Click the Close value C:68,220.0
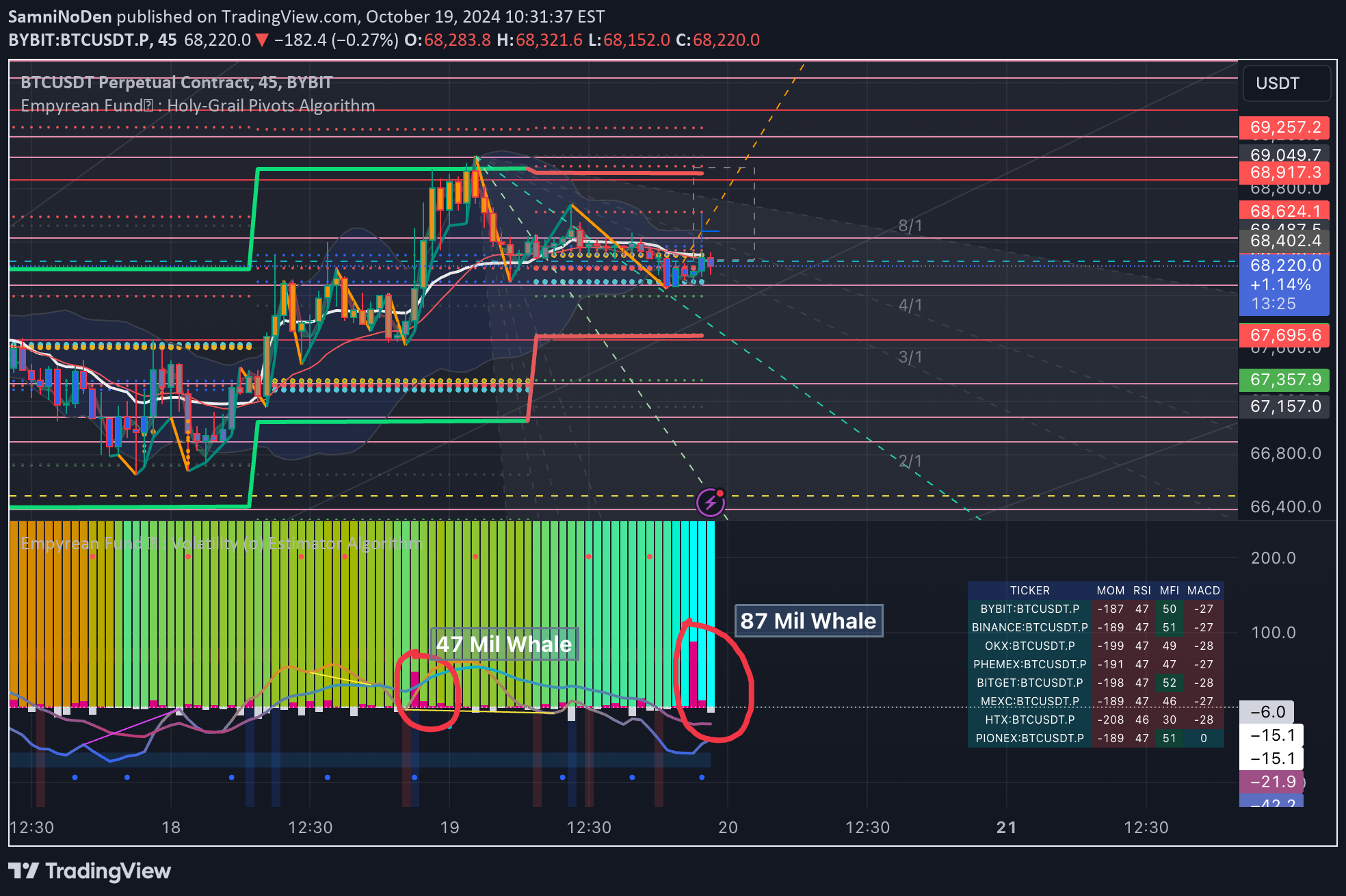1346x896 pixels. [717, 40]
